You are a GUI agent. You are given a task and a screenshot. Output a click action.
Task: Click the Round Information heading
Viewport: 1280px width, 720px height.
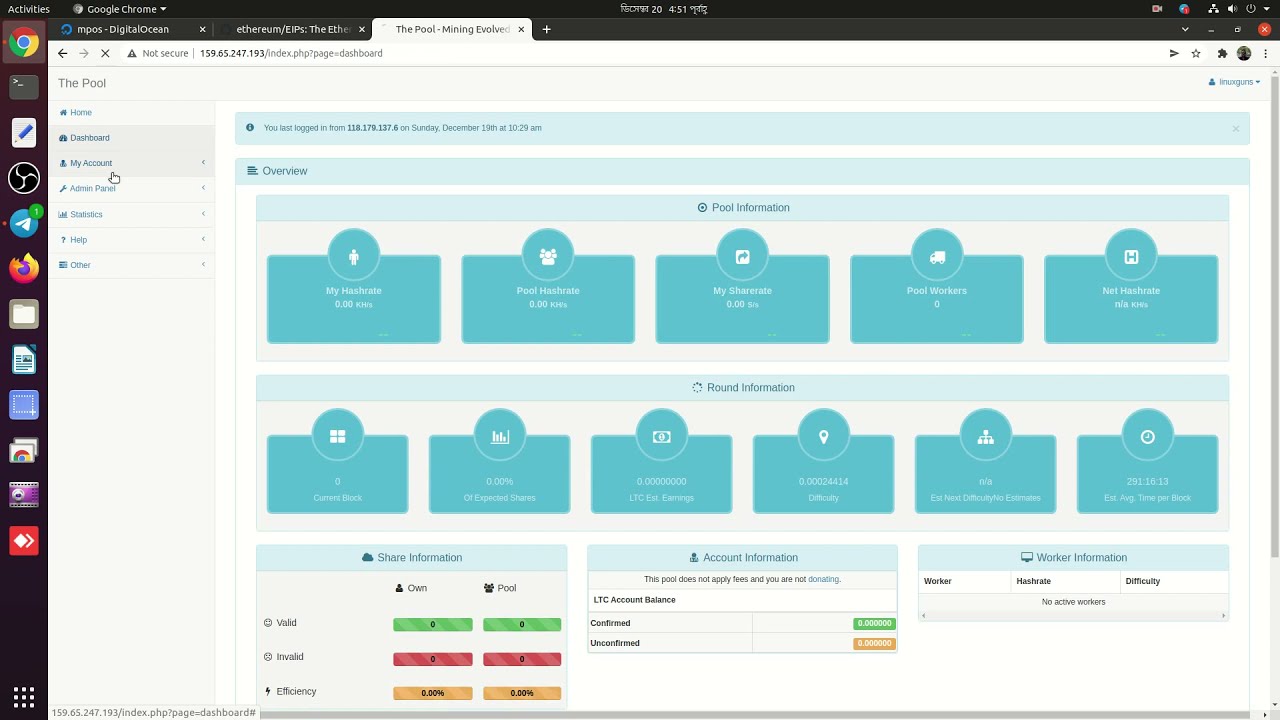coord(743,388)
